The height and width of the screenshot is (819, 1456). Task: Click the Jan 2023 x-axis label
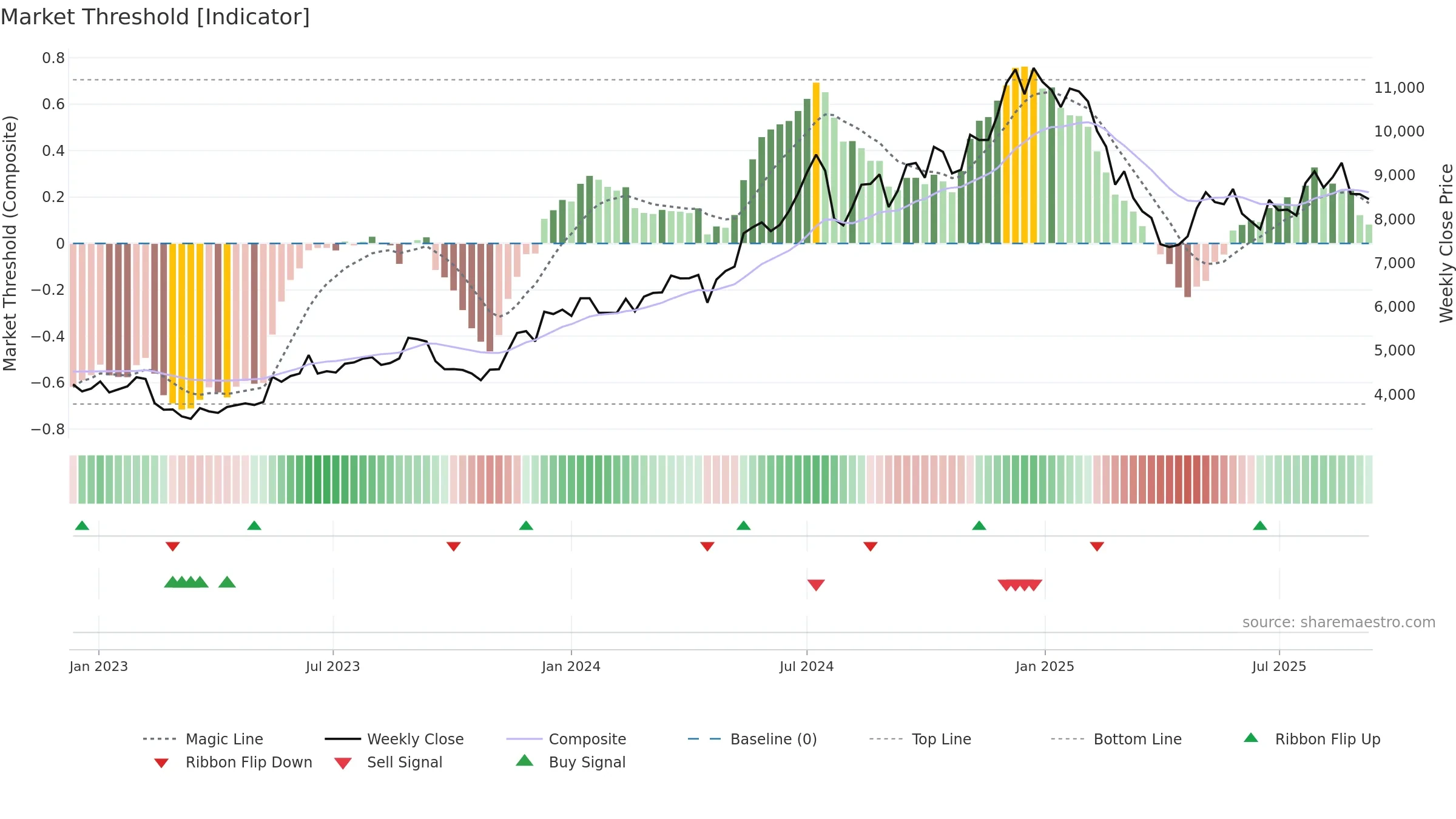[x=99, y=666]
